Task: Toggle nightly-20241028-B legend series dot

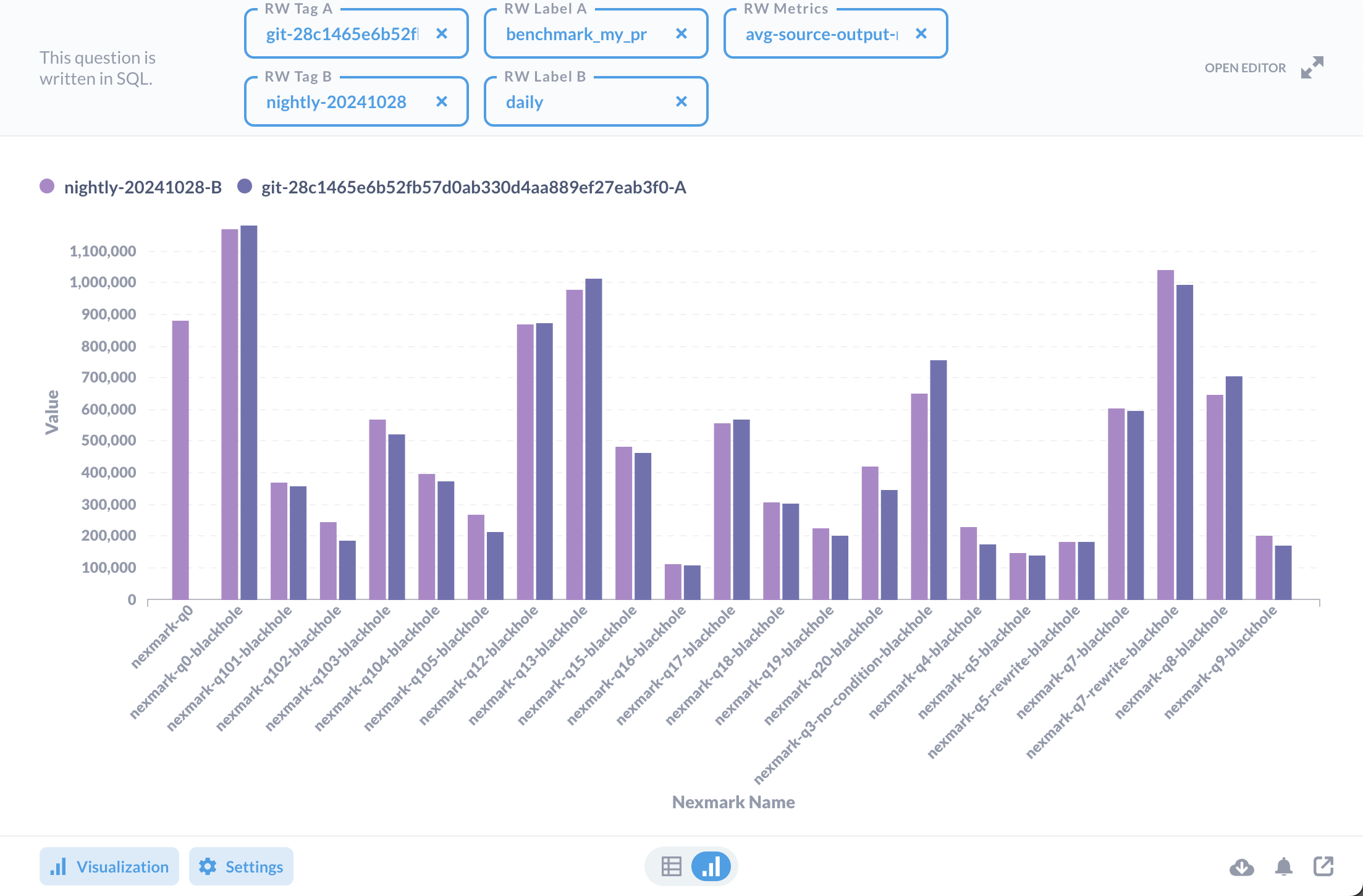Action: 47,187
